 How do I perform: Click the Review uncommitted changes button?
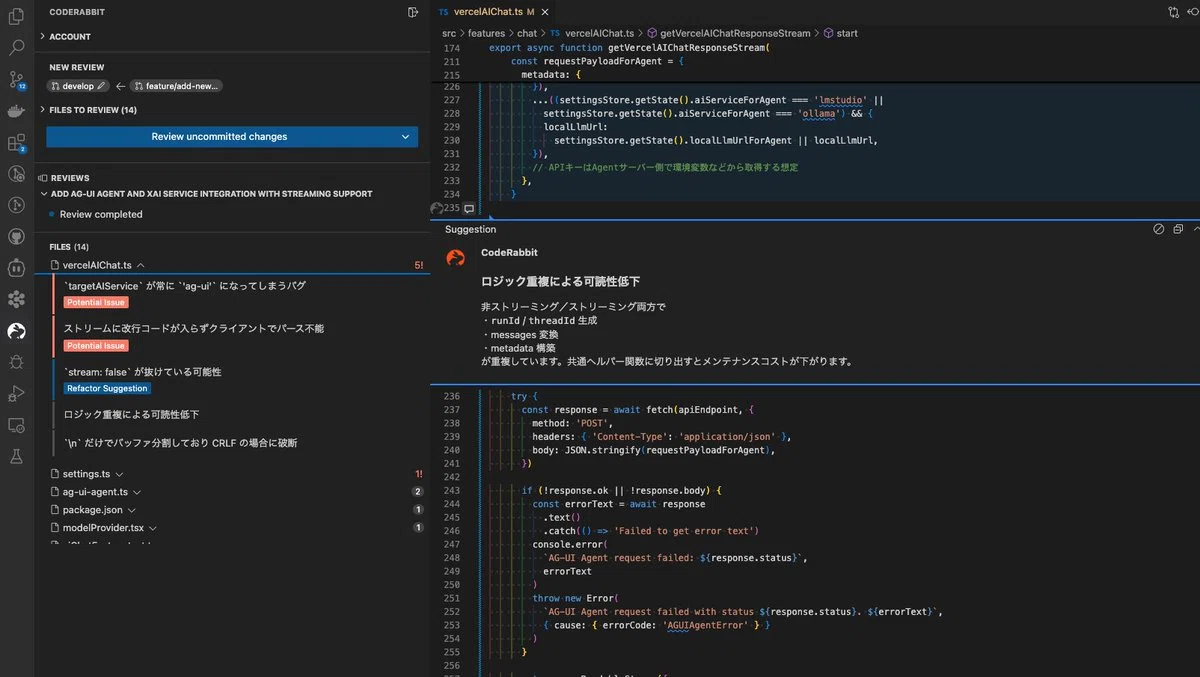(x=219, y=137)
